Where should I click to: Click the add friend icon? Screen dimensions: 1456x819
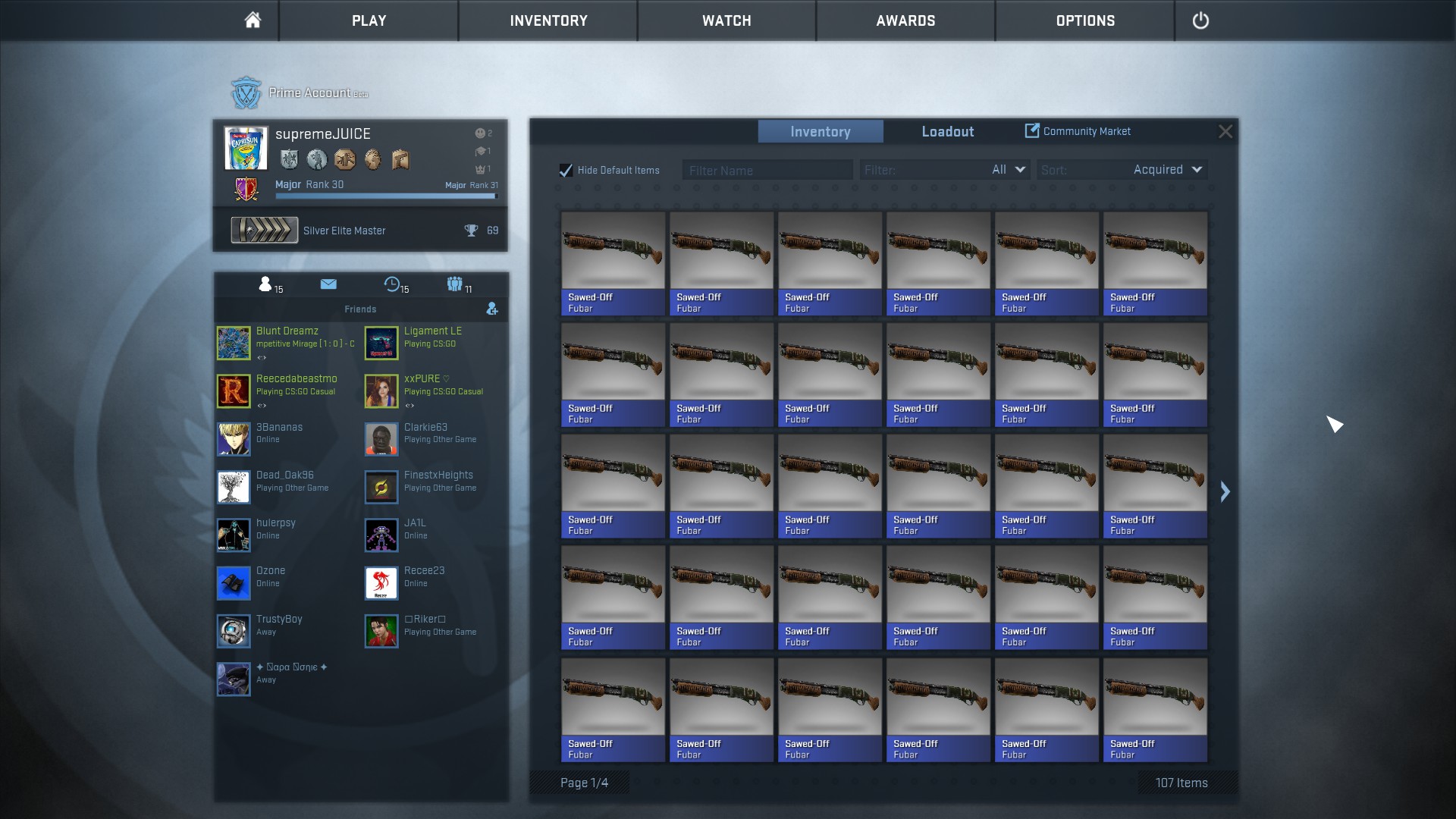[x=492, y=309]
